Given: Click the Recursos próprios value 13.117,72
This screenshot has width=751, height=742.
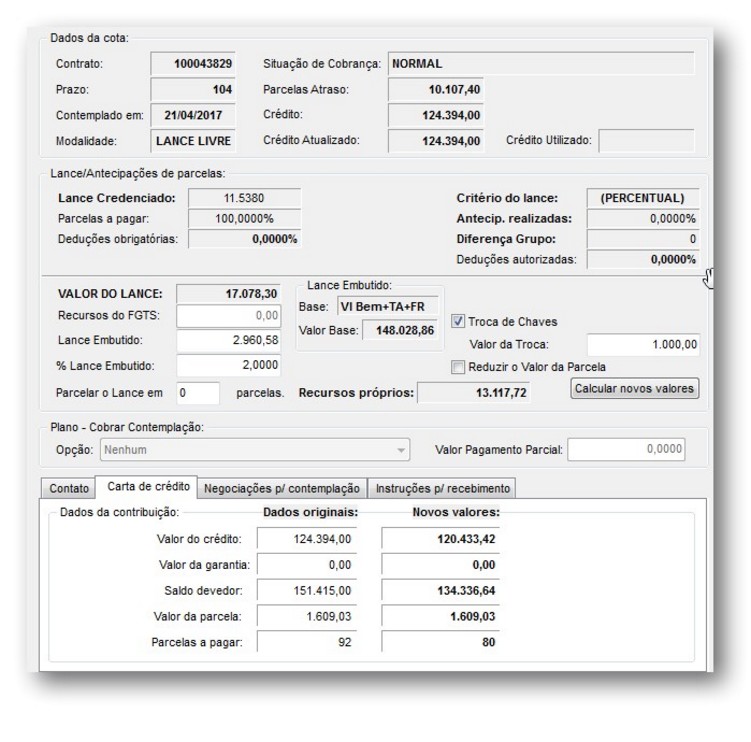Looking at the screenshot, I should (x=473, y=393).
